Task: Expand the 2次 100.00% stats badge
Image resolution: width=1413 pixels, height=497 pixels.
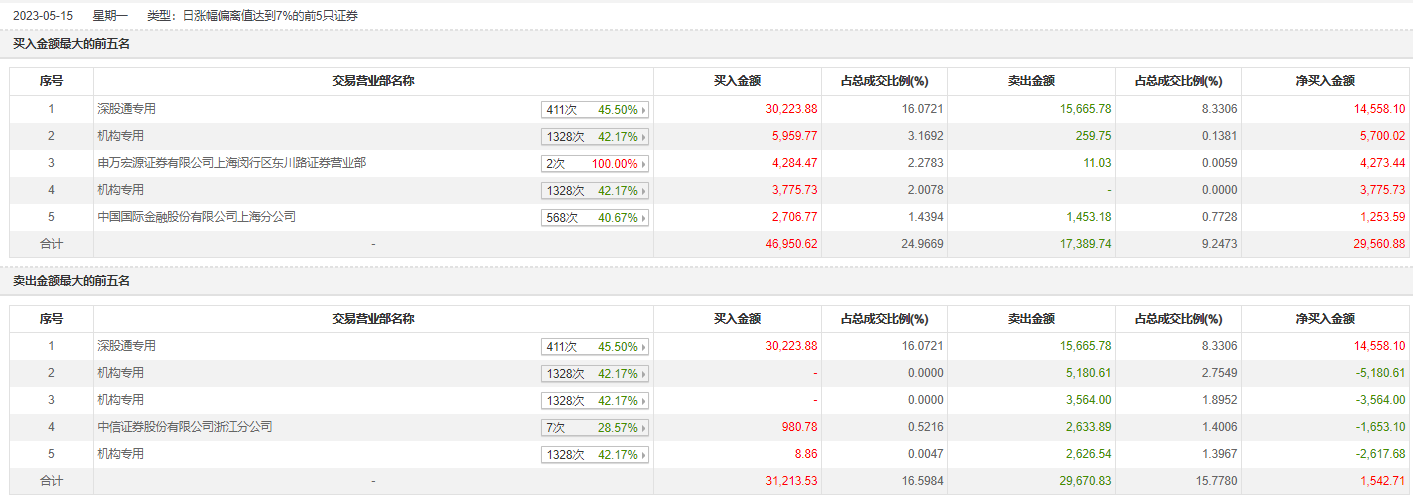Action: point(595,164)
